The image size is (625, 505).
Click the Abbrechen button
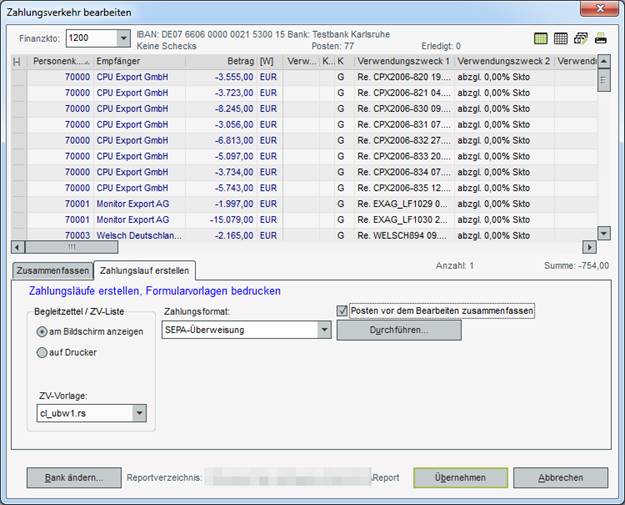pos(561,477)
